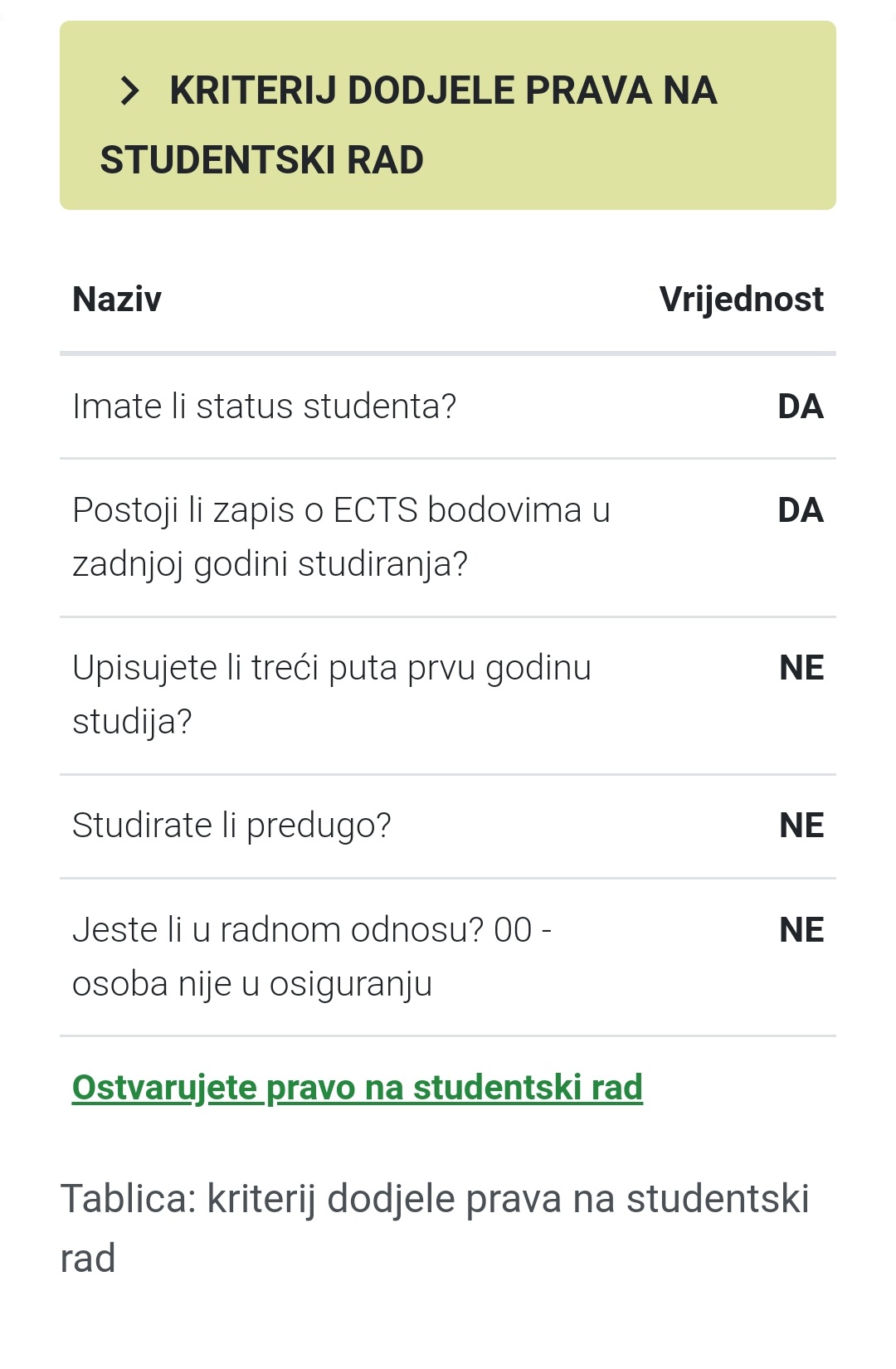
Task: Click the row Imate li status studenta?
Action: click(x=448, y=407)
